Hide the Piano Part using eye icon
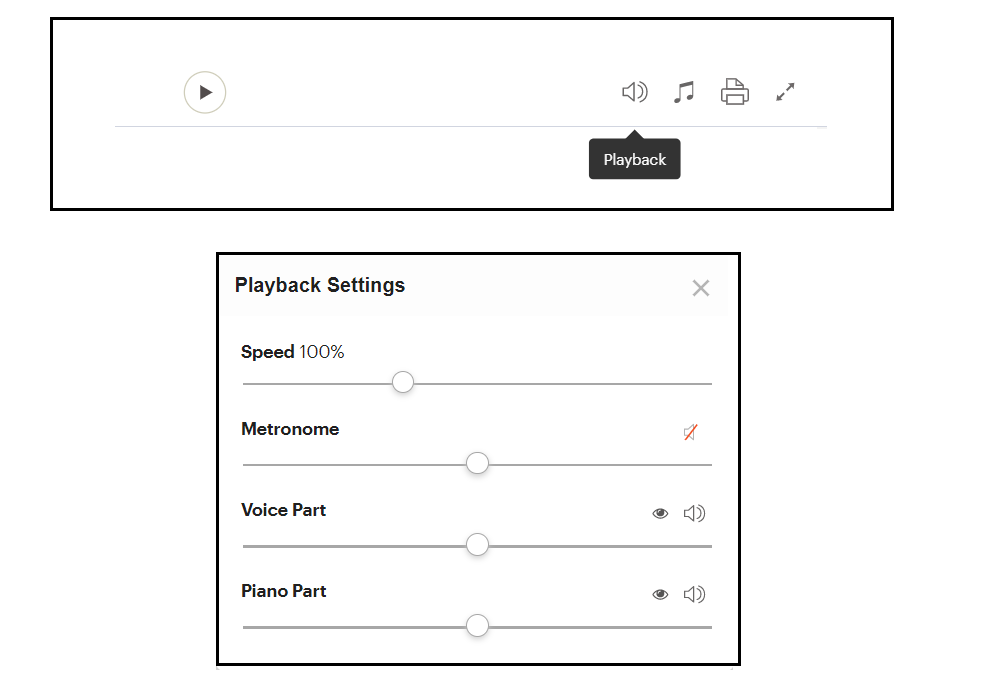The height and width of the screenshot is (681, 998). point(660,594)
